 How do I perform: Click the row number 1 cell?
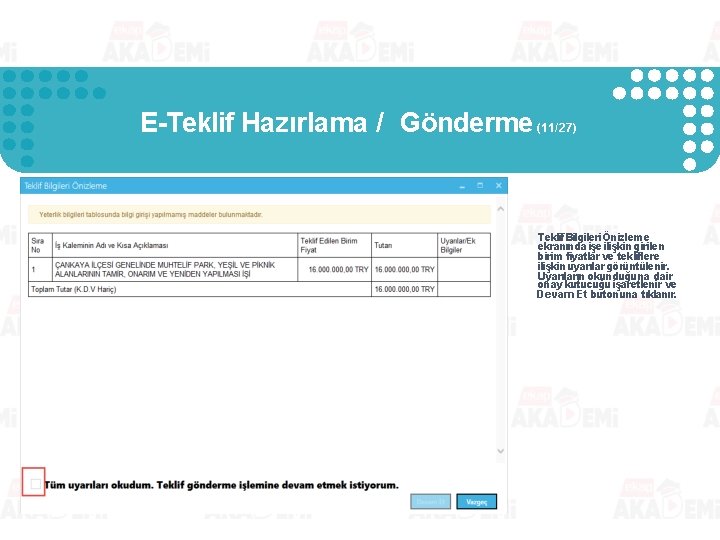[x=40, y=270]
